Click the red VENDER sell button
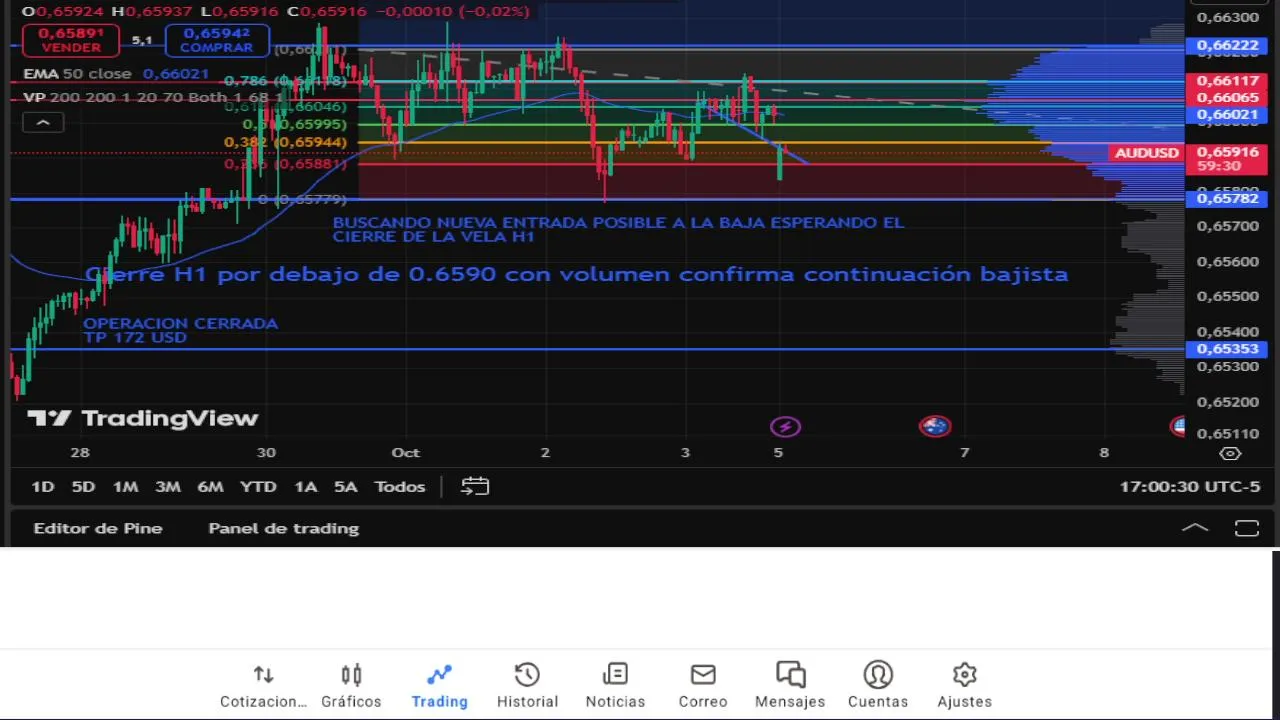 (71, 40)
